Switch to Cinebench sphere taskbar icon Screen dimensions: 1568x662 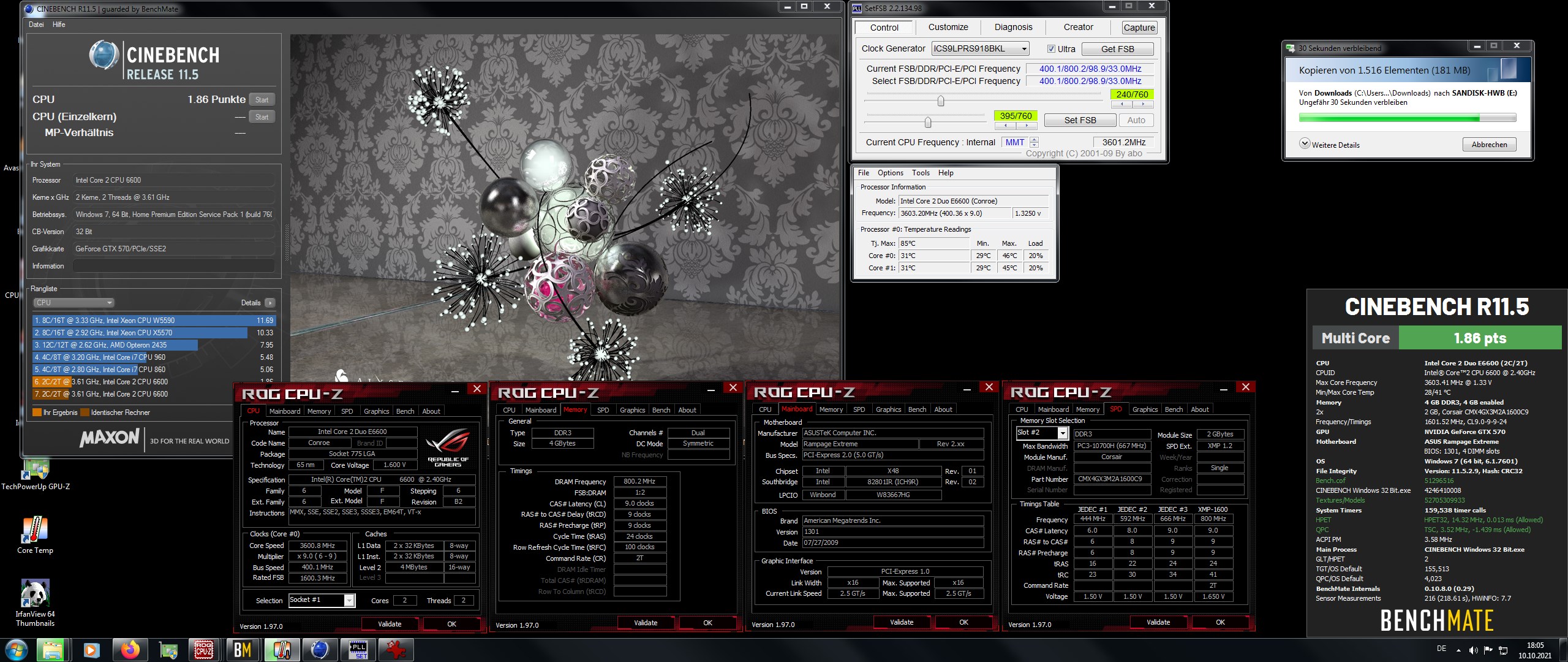click(320, 650)
